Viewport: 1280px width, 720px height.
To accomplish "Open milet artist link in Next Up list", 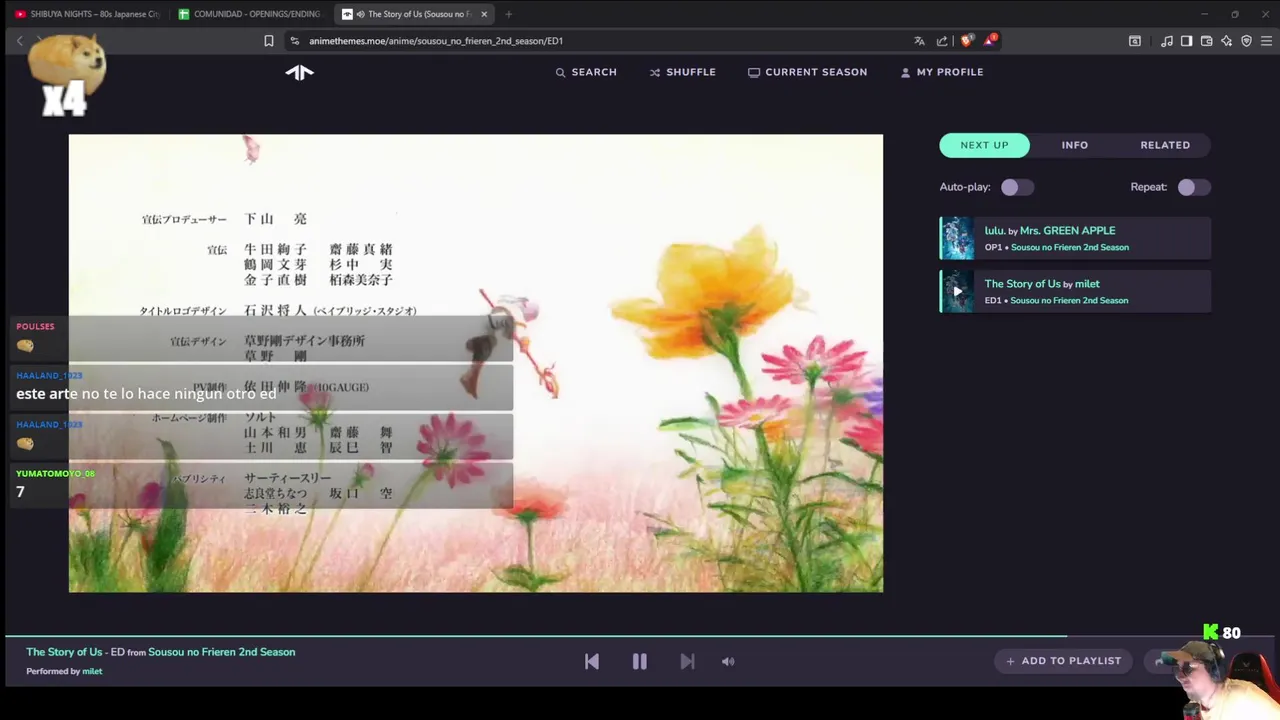I will click(x=1087, y=283).
